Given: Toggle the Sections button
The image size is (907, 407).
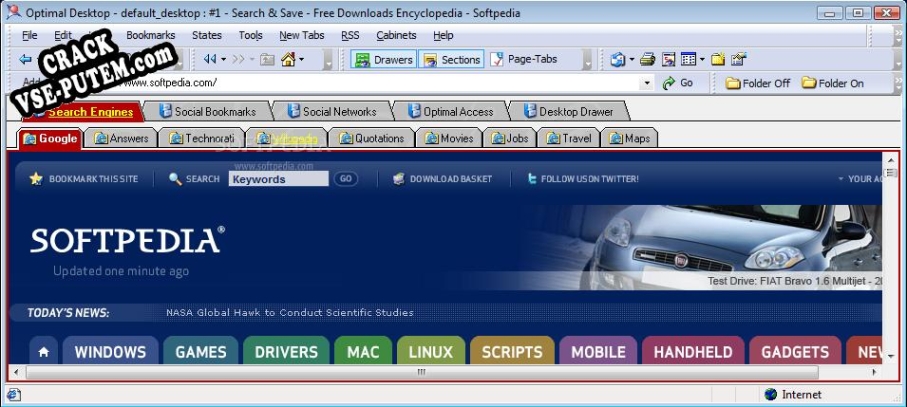Looking at the screenshot, I should 452,59.
